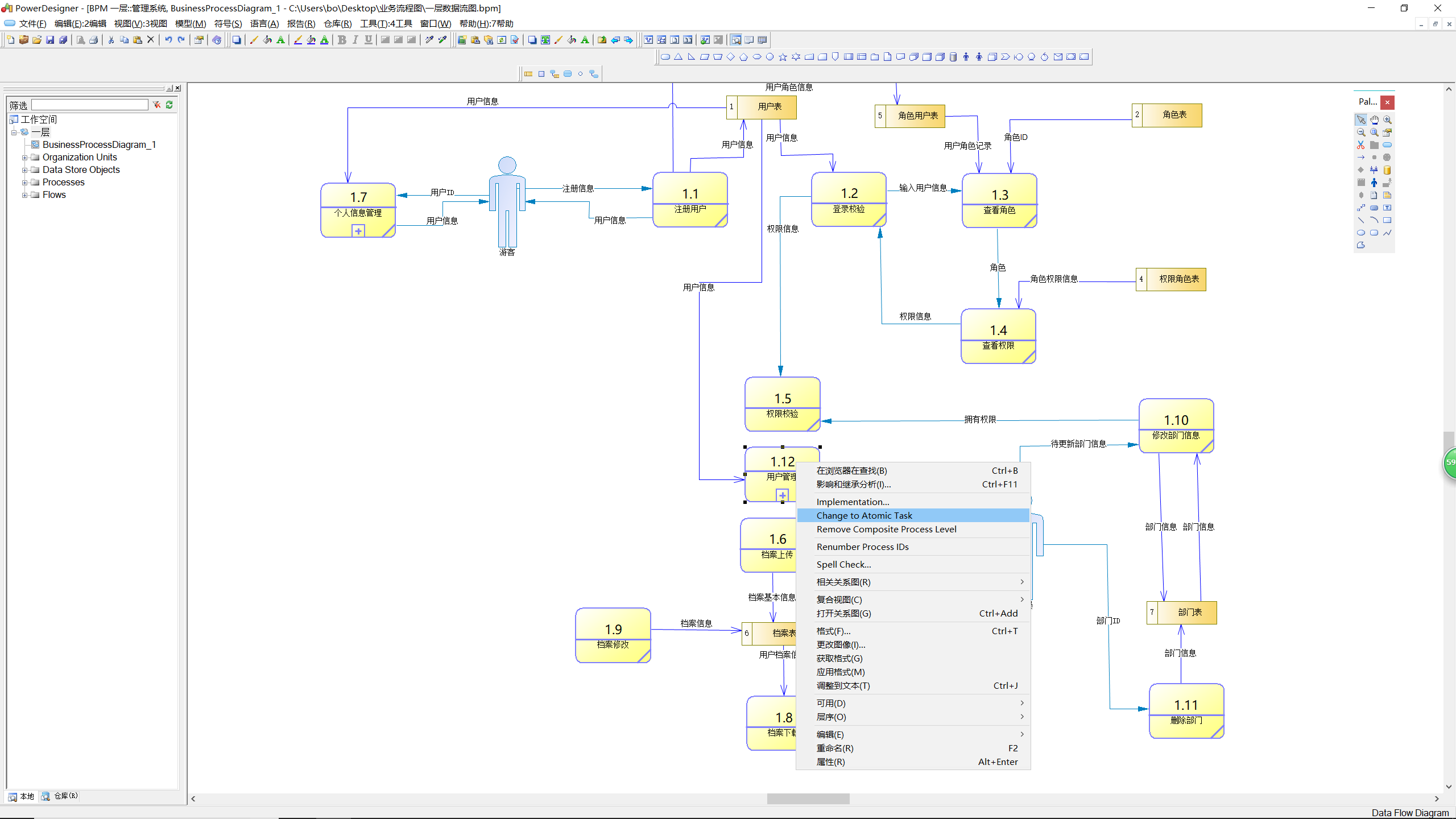Expand the Processes folder in tree
Image resolution: width=1456 pixels, height=819 pixels.
coord(24,183)
